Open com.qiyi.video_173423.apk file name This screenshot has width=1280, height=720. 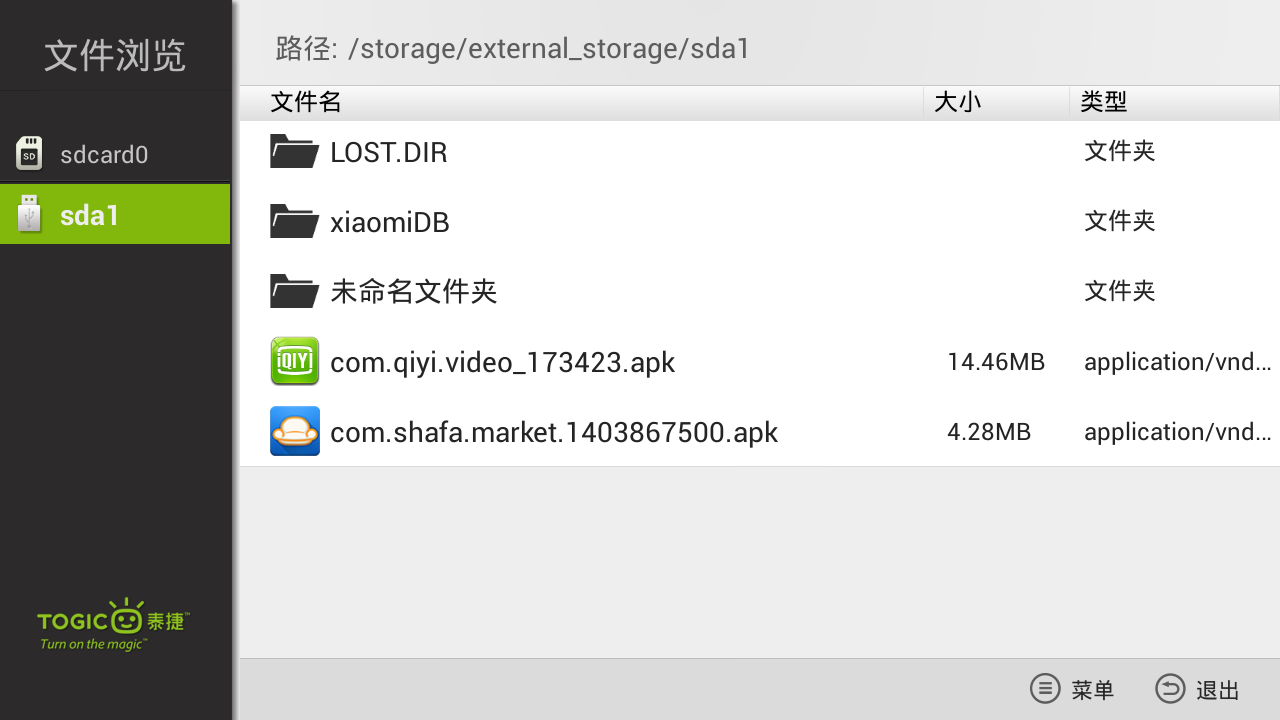coord(502,362)
